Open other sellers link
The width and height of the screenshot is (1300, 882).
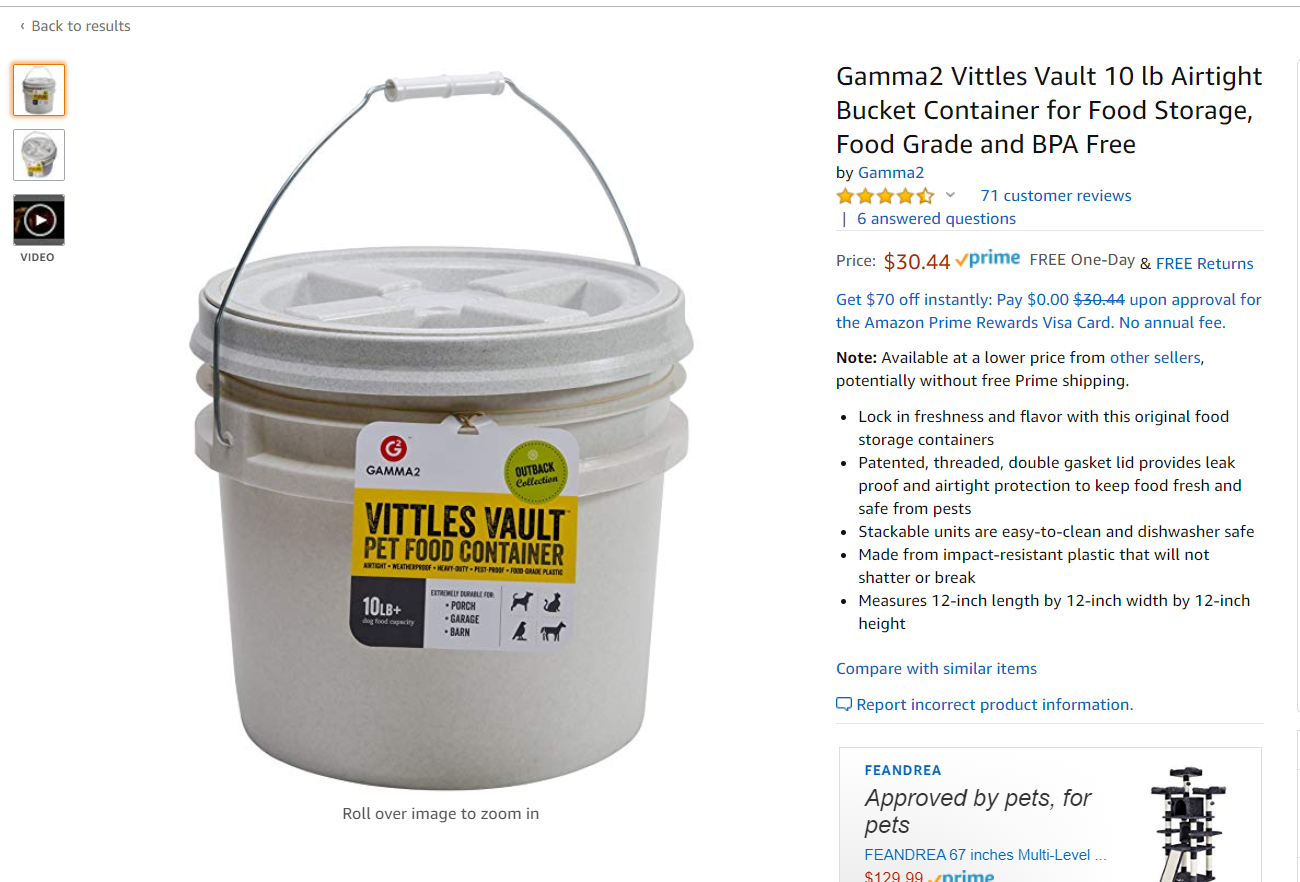click(x=1155, y=357)
